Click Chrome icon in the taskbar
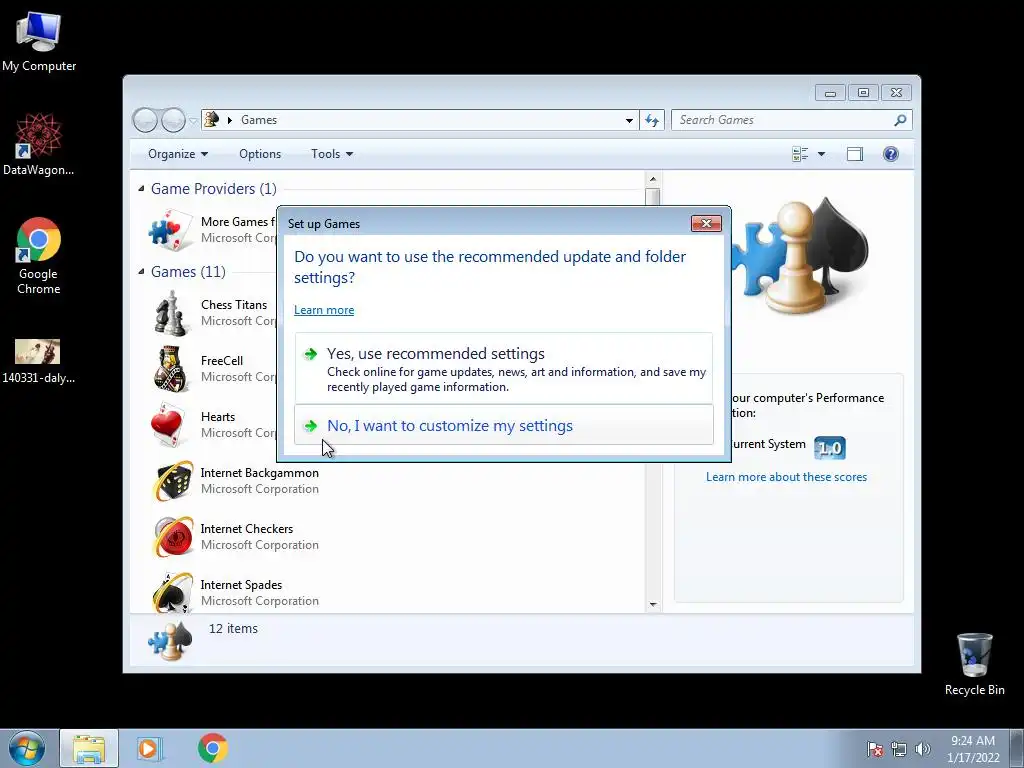The width and height of the screenshot is (1024, 768). [212, 748]
